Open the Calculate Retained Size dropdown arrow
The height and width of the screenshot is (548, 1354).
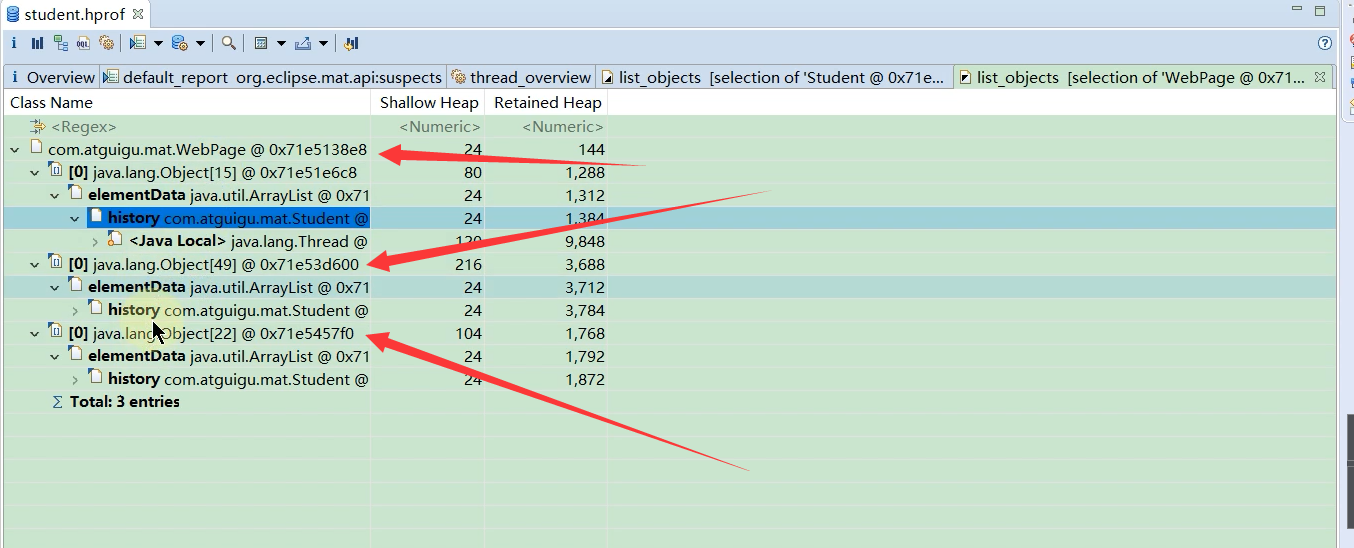tap(281, 43)
